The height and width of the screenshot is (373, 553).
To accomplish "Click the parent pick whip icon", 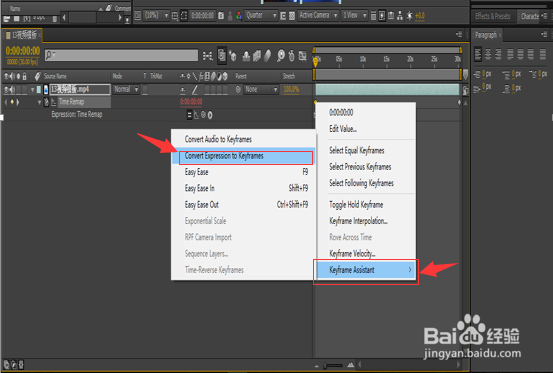I will tap(238, 90).
